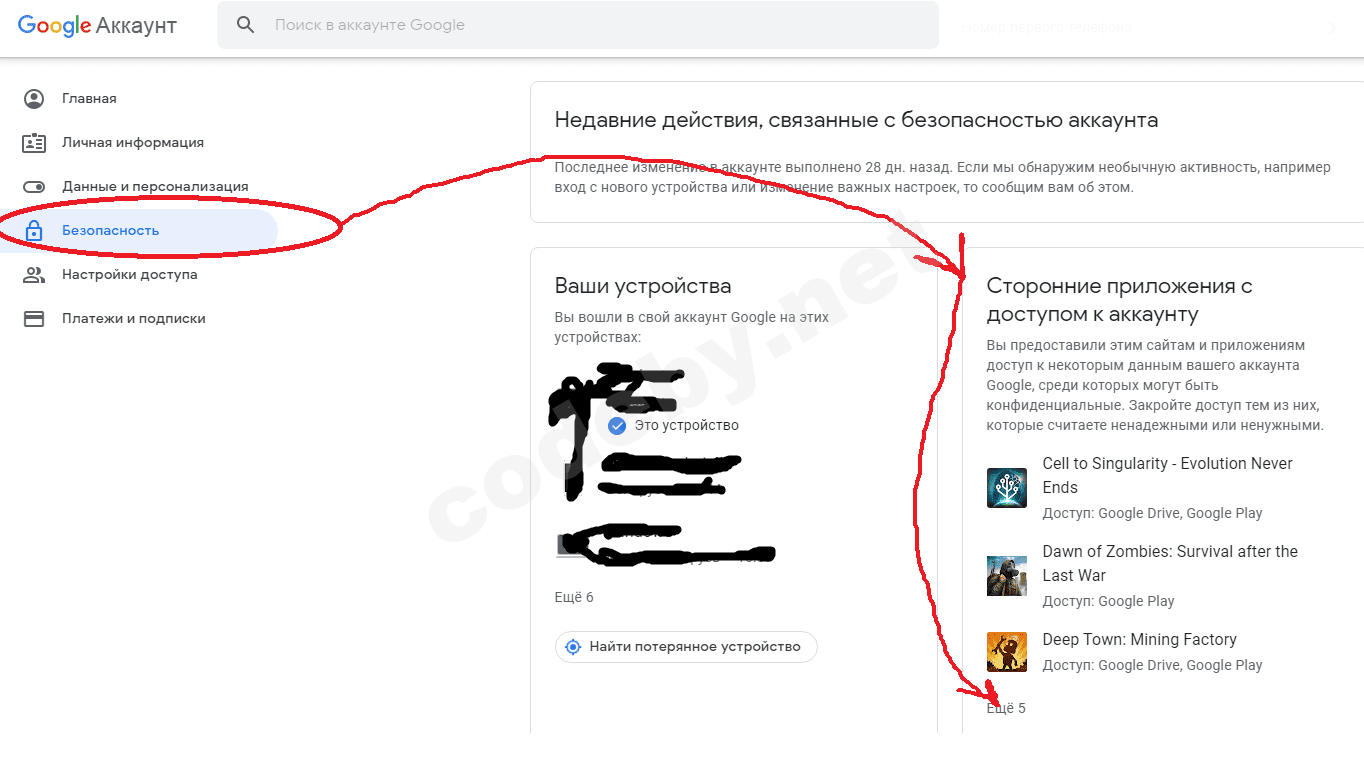Click «Доступ: Google Drive, Google Play» under Deep Town

click(1153, 665)
